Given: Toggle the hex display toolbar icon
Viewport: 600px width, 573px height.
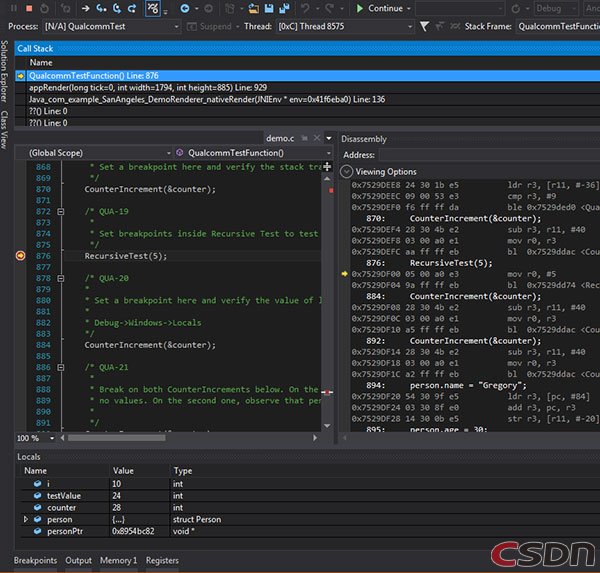Looking at the screenshot, I should (152, 8).
